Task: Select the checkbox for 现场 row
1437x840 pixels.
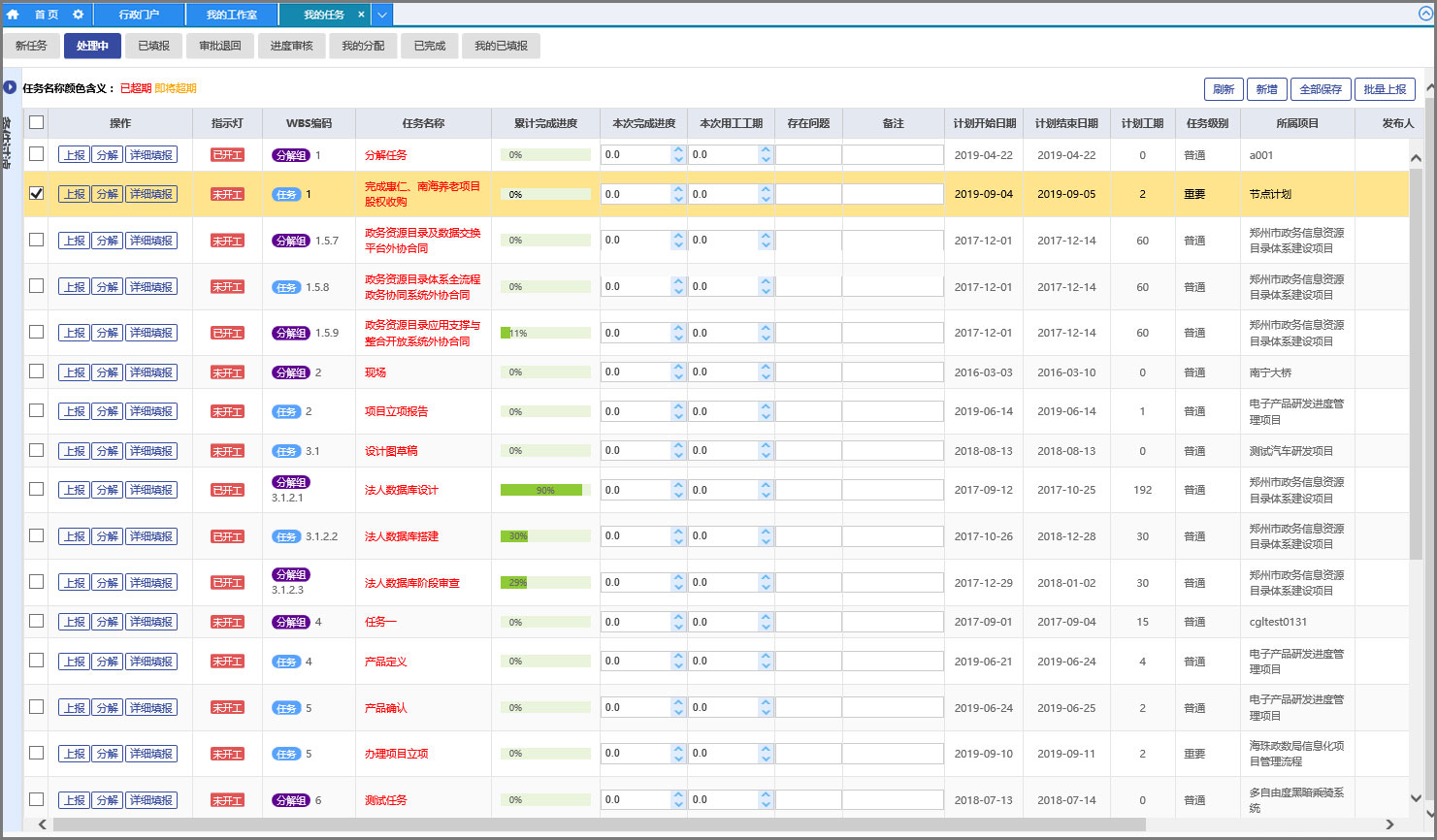Action: click(x=36, y=372)
